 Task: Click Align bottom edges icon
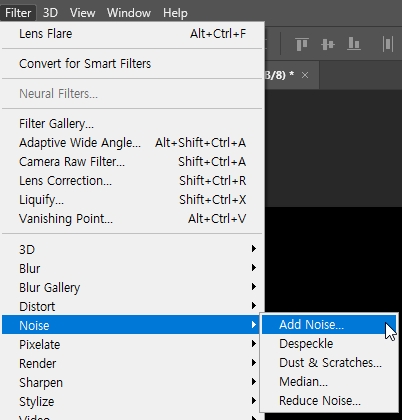point(354,44)
